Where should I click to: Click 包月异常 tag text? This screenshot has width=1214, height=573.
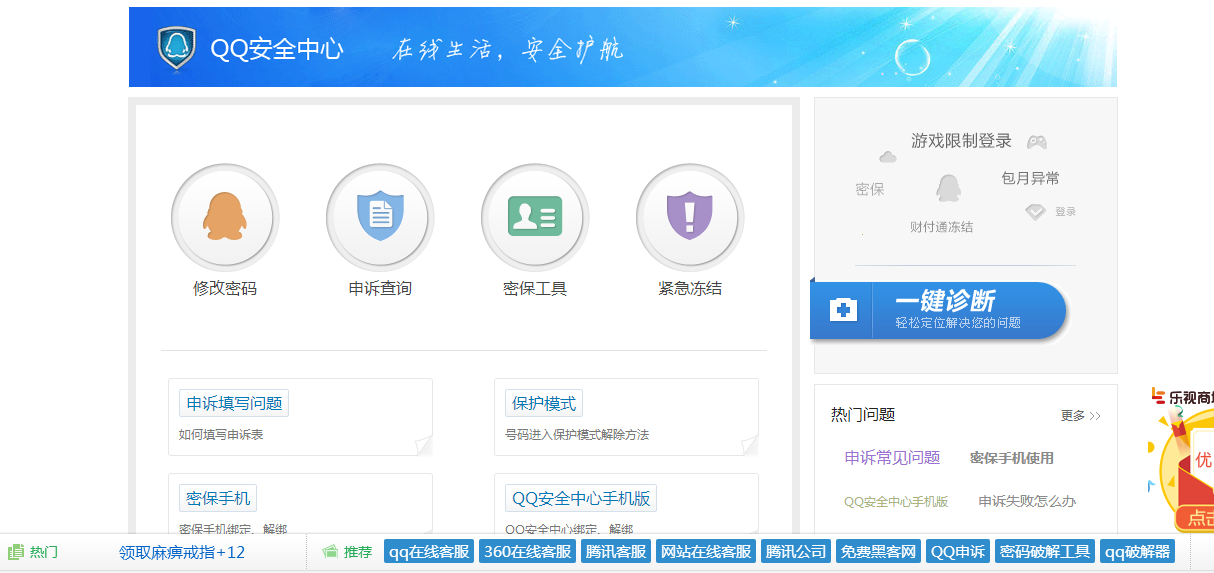pyautogui.click(x=1030, y=179)
